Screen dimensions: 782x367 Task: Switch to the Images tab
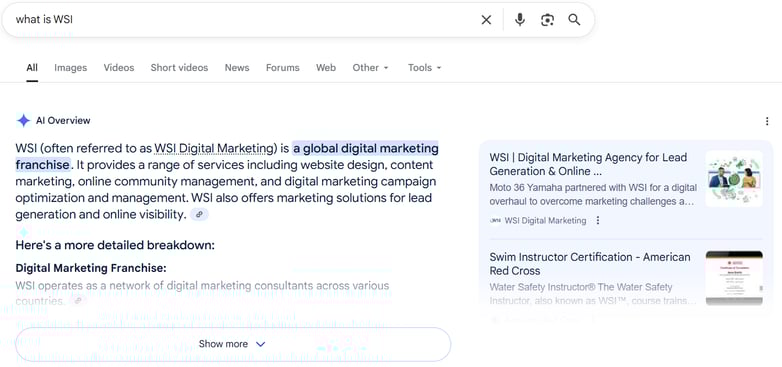click(70, 68)
